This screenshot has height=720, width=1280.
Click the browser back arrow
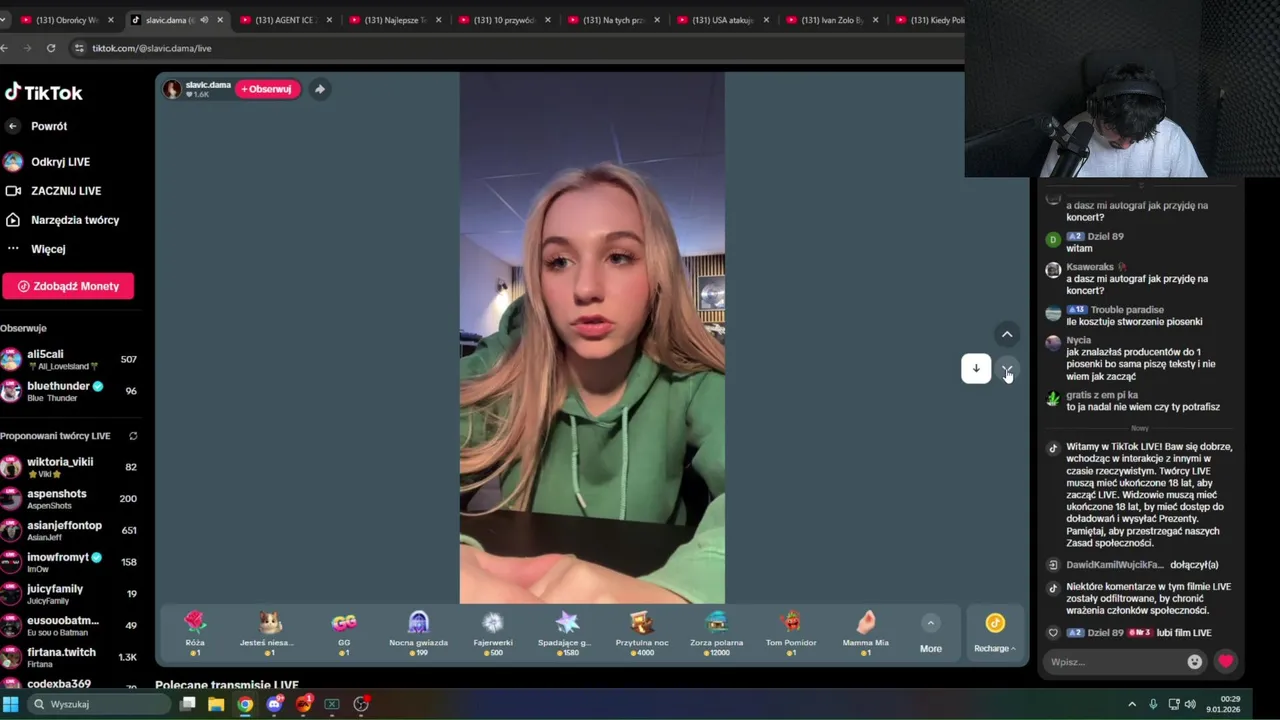pyautogui.click(x=4, y=48)
